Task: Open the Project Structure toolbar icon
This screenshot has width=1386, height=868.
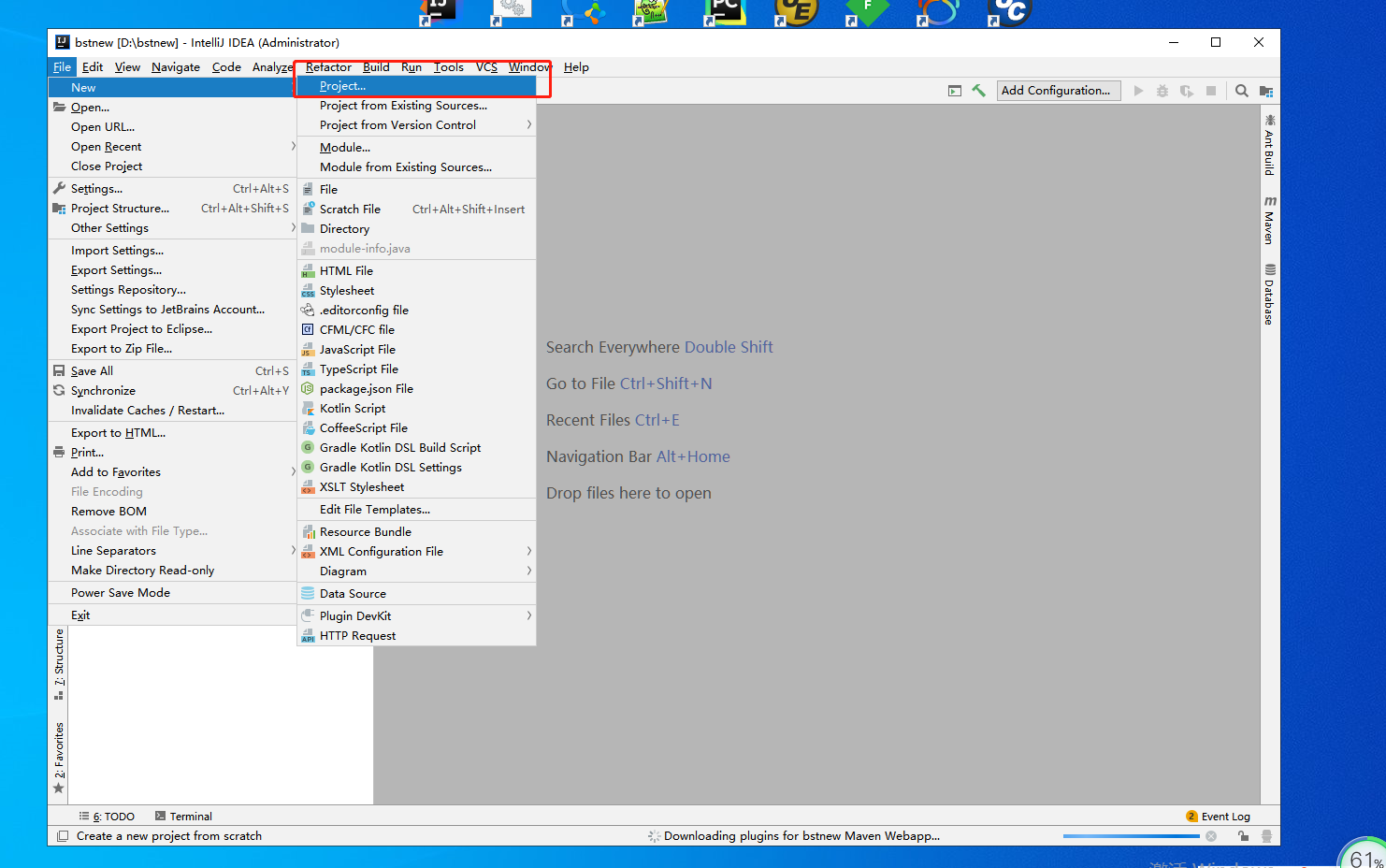Action: [1266, 91]
